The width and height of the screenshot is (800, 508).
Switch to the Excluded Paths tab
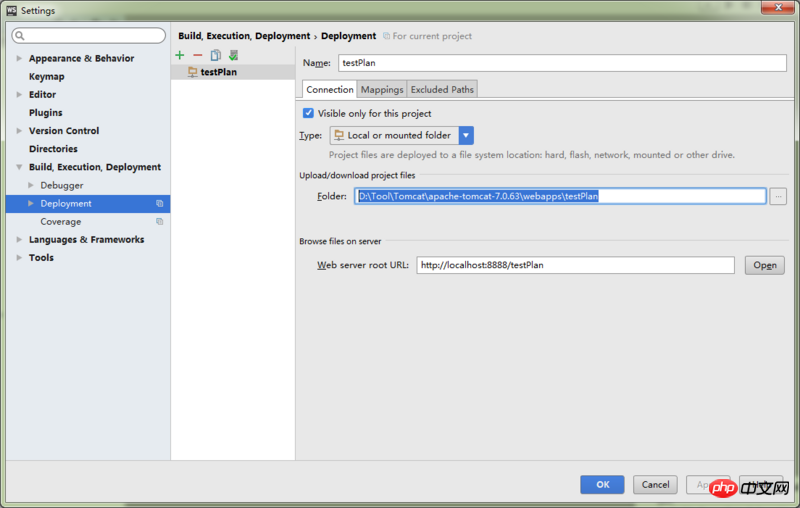(442, 89)
